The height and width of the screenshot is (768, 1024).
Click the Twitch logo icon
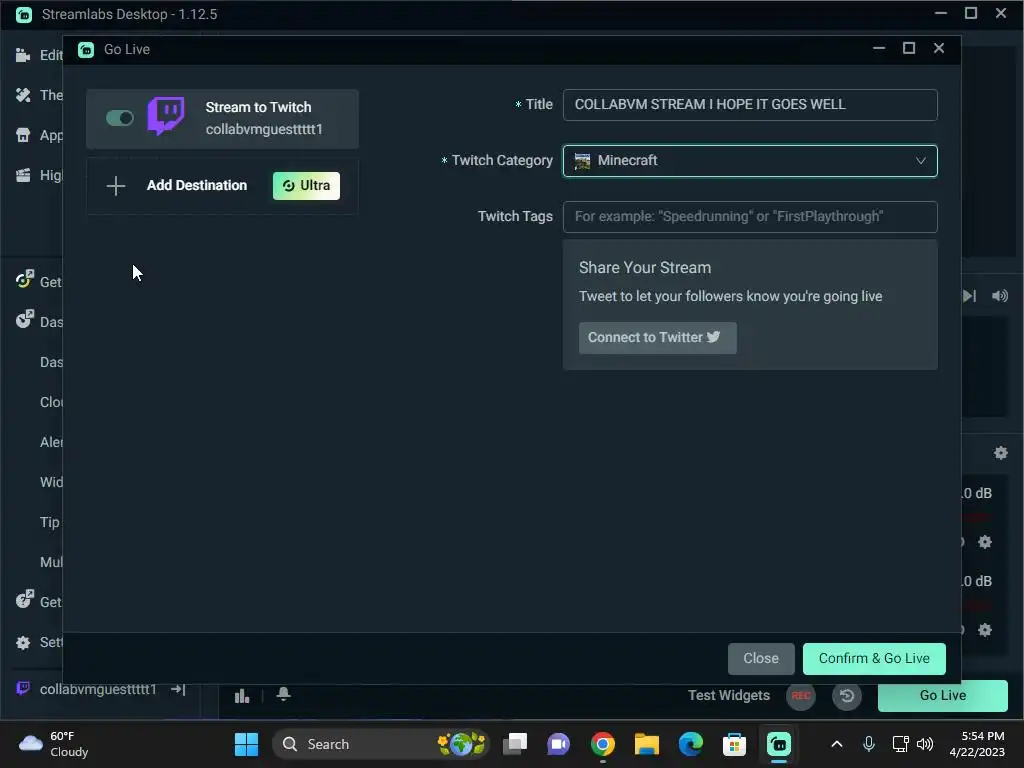[166, 116]
